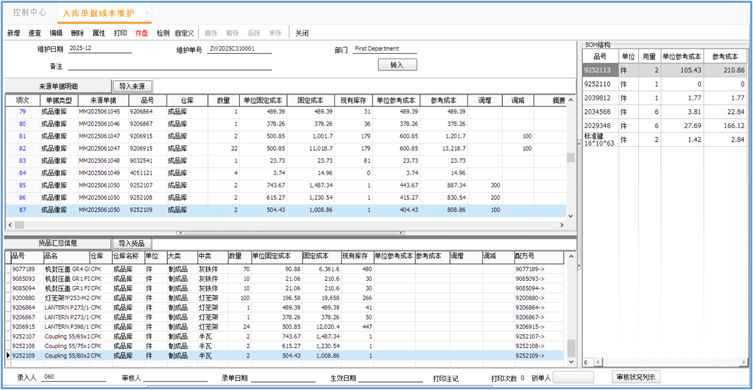Select BOM row 9252113
This screenshot has height=390, width=753.
(665, 70)
